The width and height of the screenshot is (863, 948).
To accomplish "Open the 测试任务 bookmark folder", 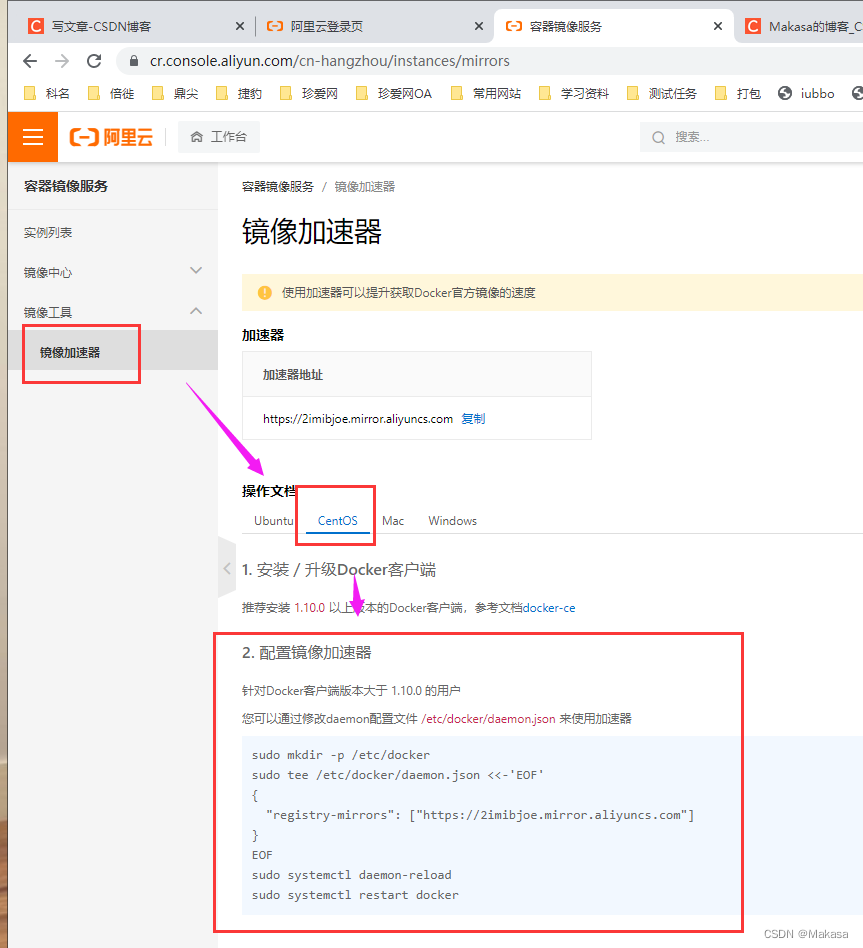I will pos(662,93).
